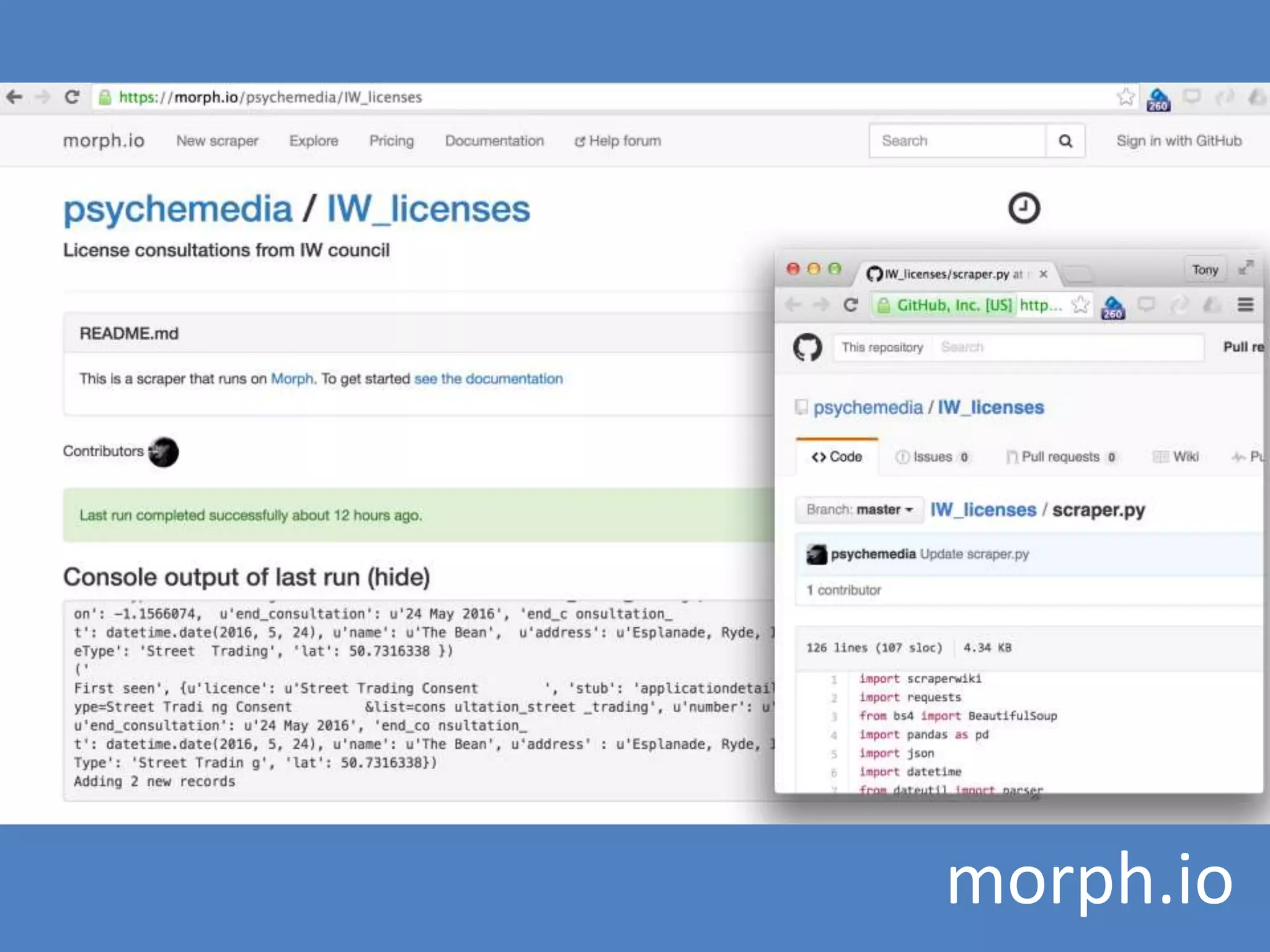The image size is (1270, 952).
Task: Open the Update scraper.py commit message
Action: [x=974, y=554]
